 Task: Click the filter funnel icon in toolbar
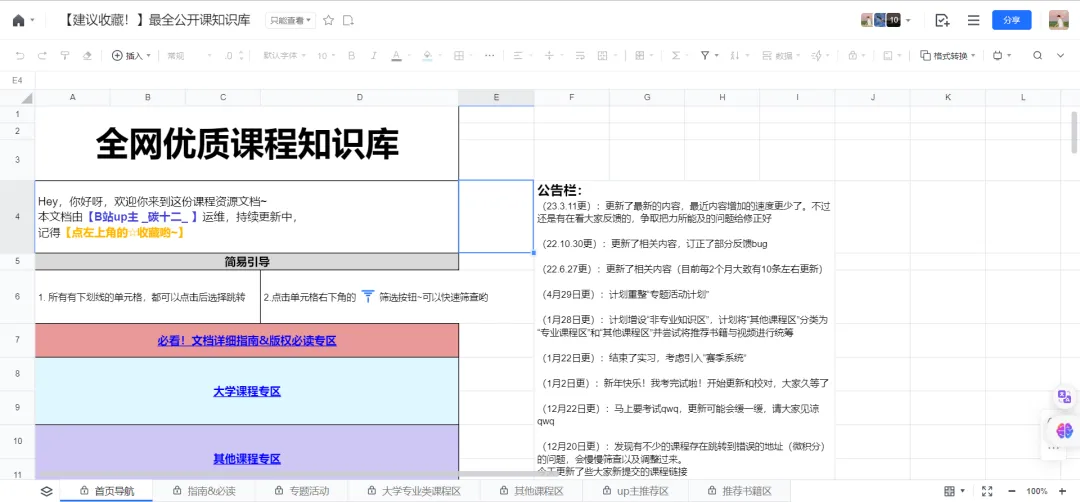[x=705, y=56]
